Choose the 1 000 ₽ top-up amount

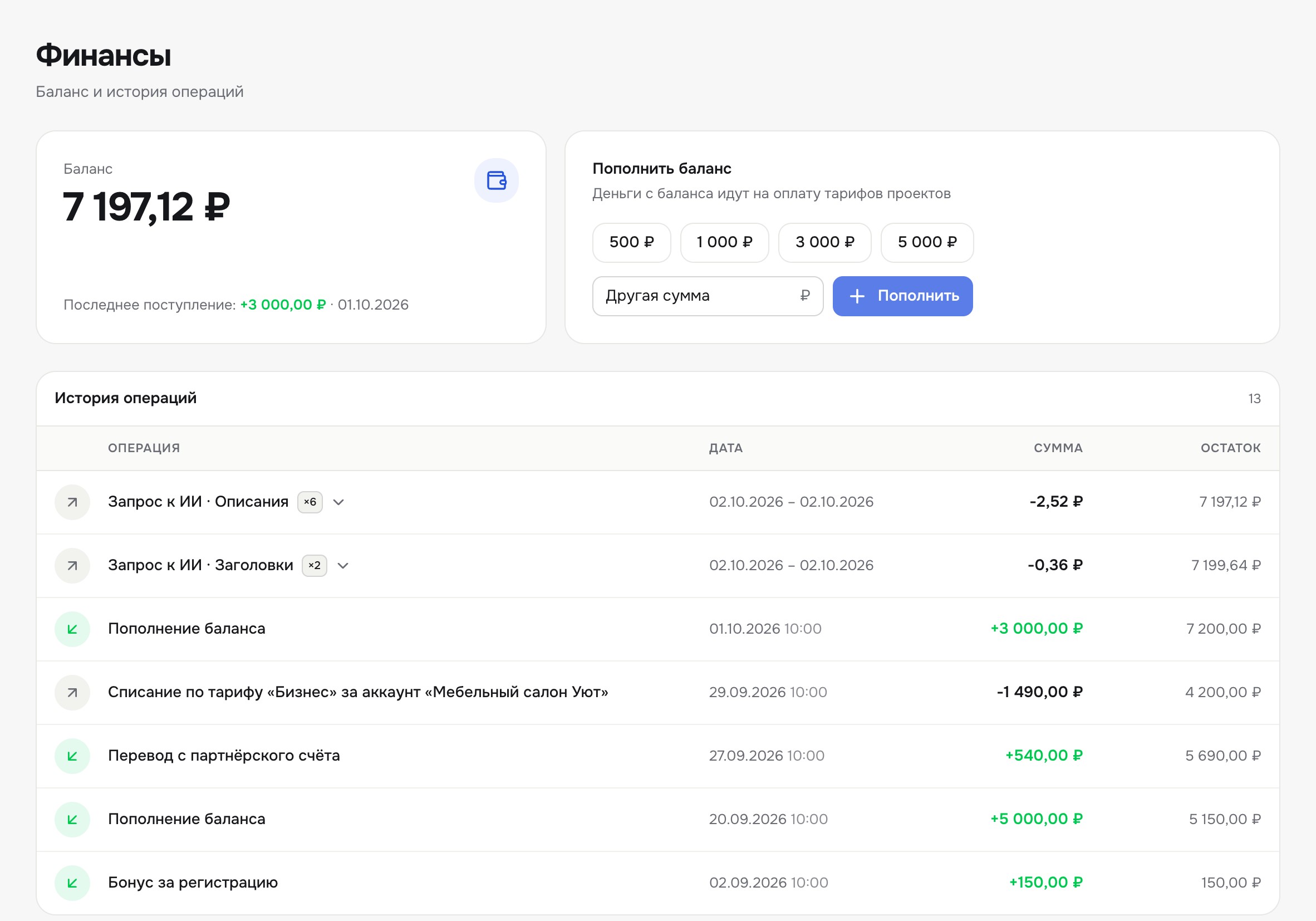pos(724,243)
